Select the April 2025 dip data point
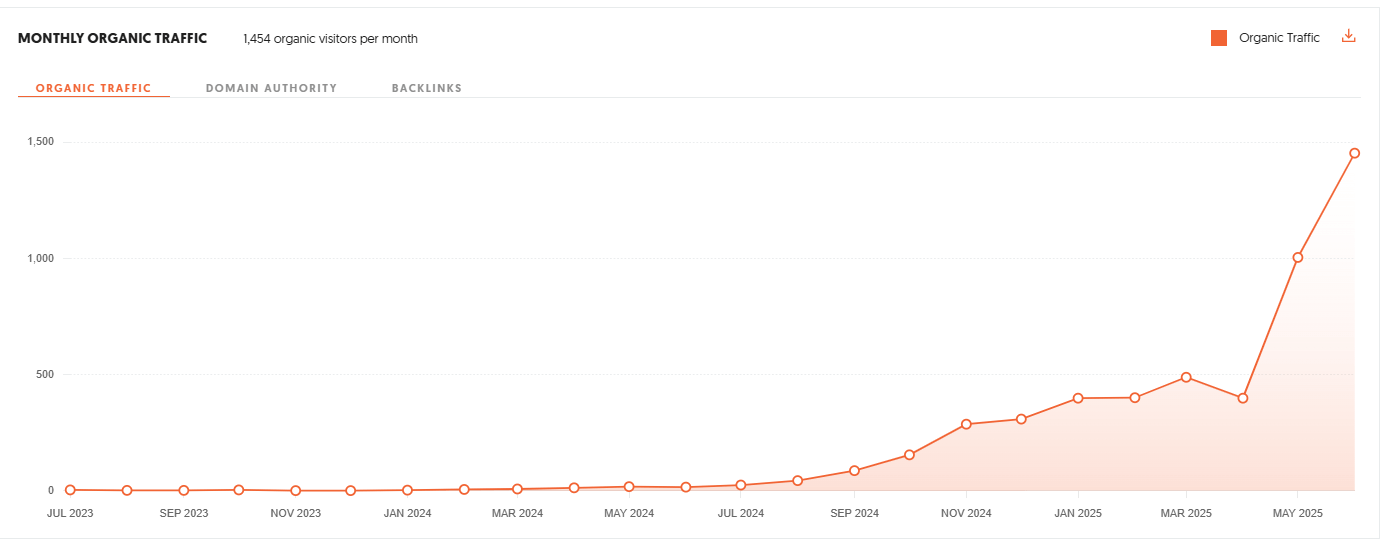1396x549 pixels. [x=1242, y=398]
